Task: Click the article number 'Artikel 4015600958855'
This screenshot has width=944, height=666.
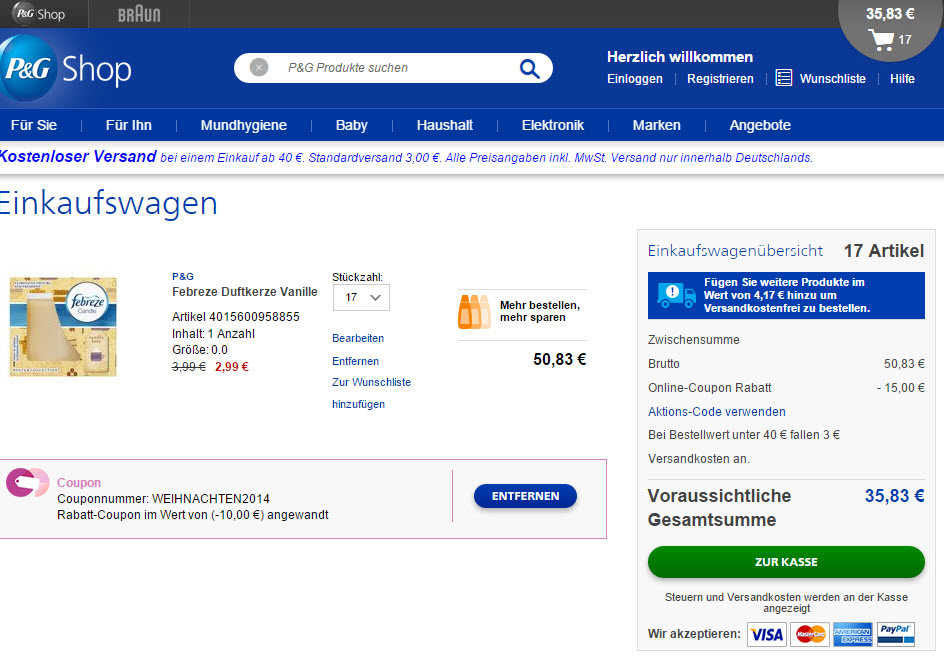Action: click(x=235, y=317)
